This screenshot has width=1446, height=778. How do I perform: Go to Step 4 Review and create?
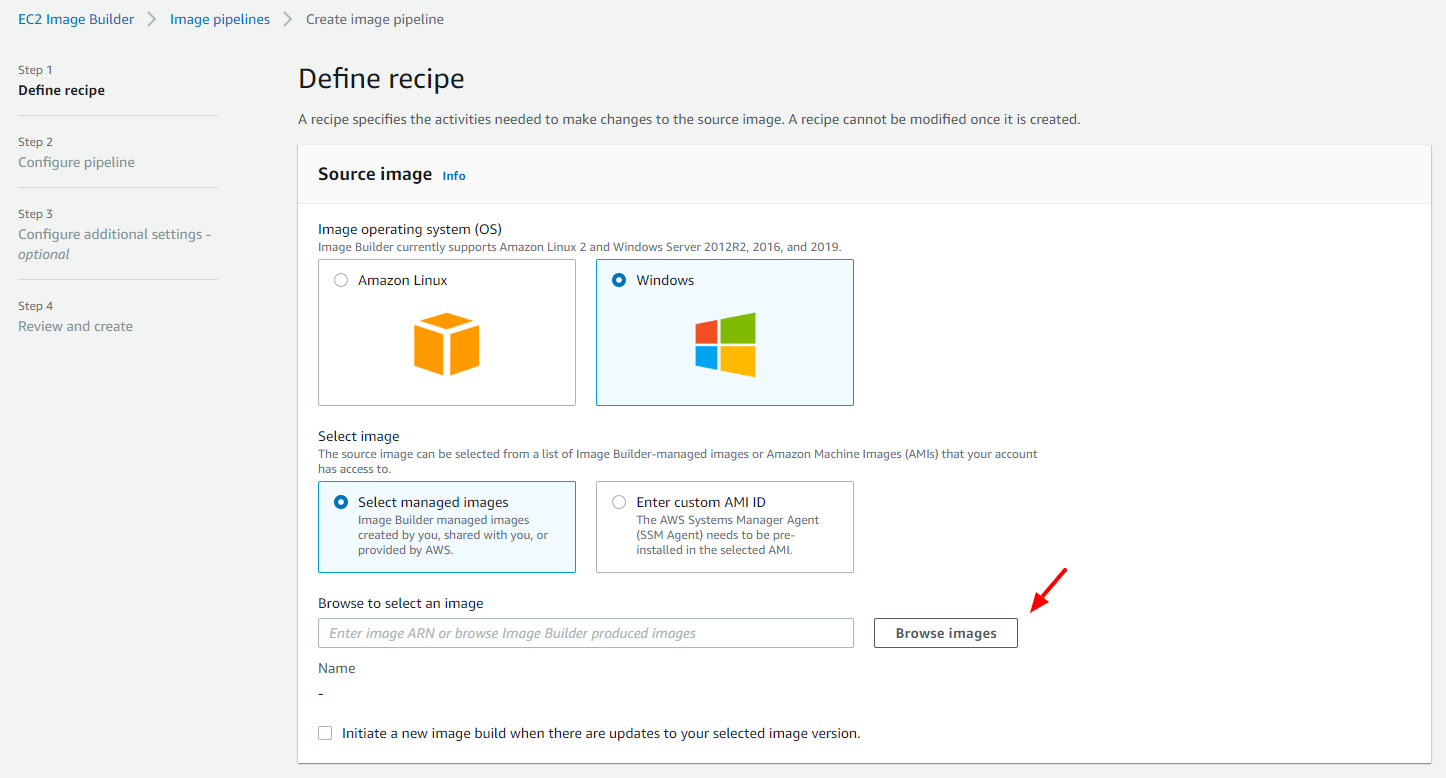[x=75, y=326]
